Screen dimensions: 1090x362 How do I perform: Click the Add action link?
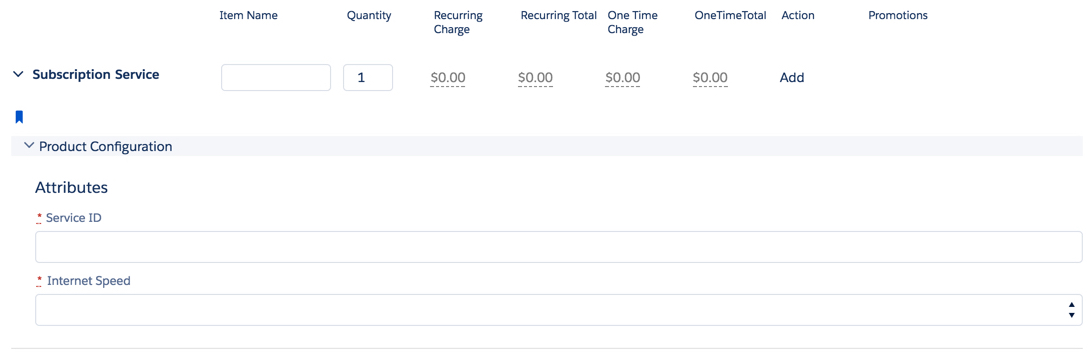coord(792,78)
